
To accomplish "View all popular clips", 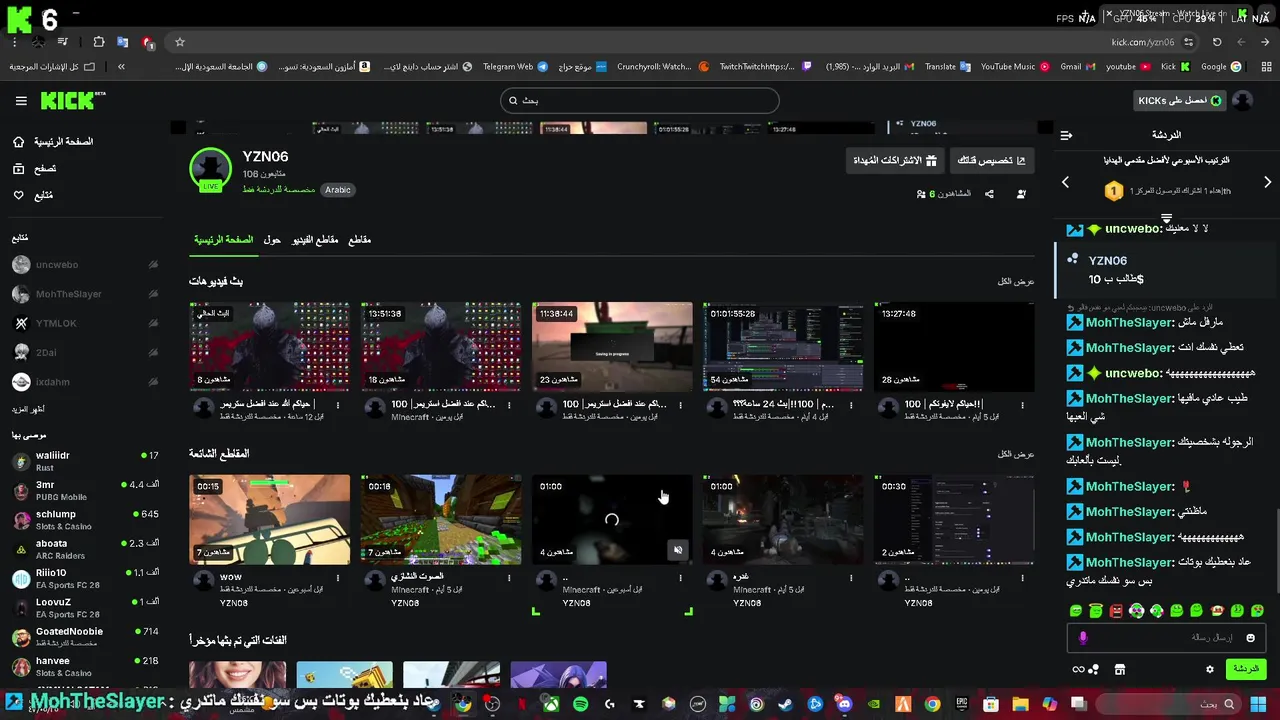I will pos(1016,454).
